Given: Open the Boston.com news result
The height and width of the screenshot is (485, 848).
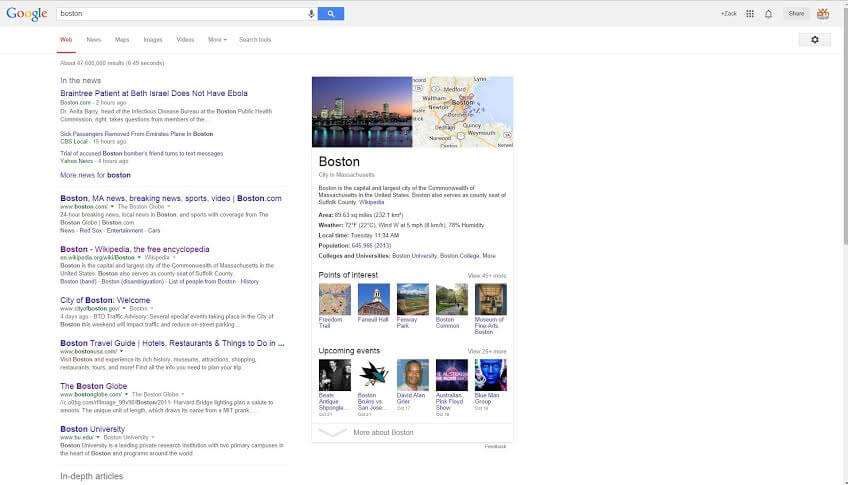Looking at the screenshot, I should [171, 198].
